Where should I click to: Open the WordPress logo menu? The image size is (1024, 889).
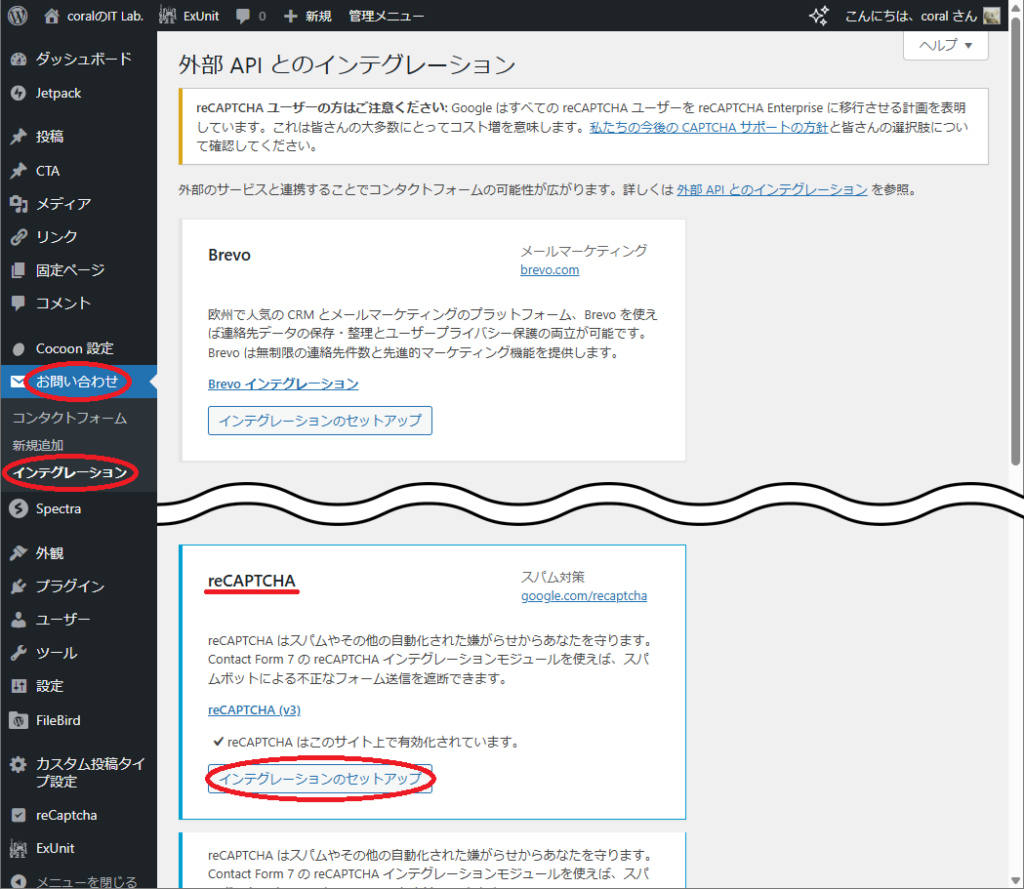(18, 16)
